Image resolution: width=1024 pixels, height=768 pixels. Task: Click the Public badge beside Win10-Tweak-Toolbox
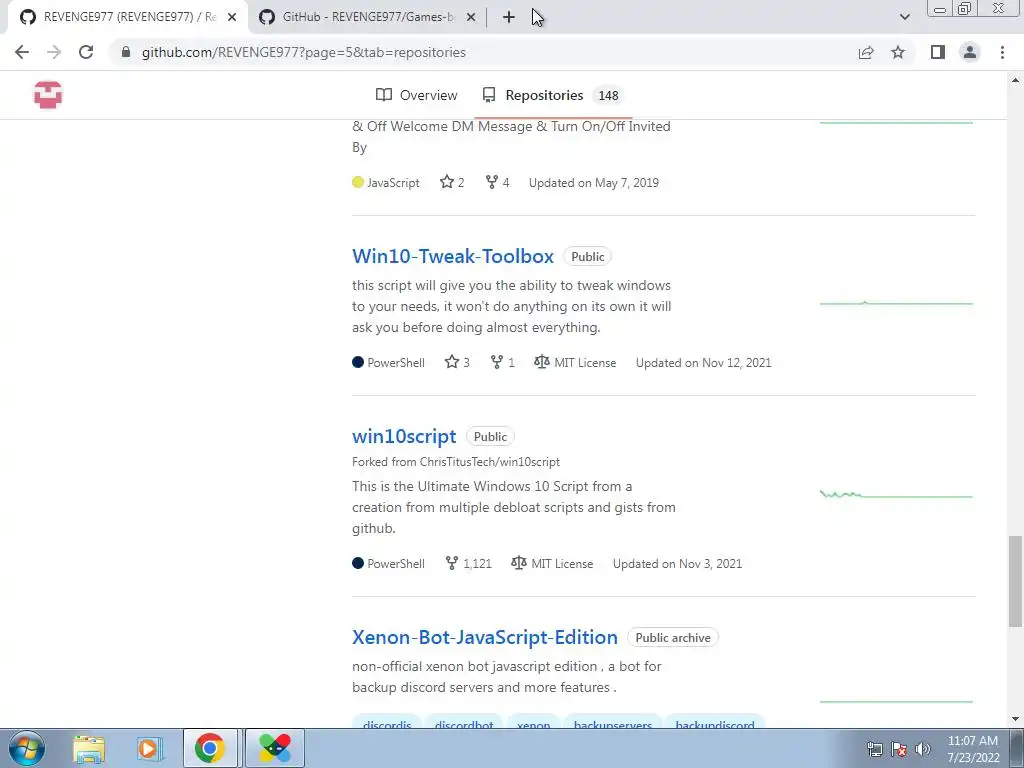[x=587, y=256]
